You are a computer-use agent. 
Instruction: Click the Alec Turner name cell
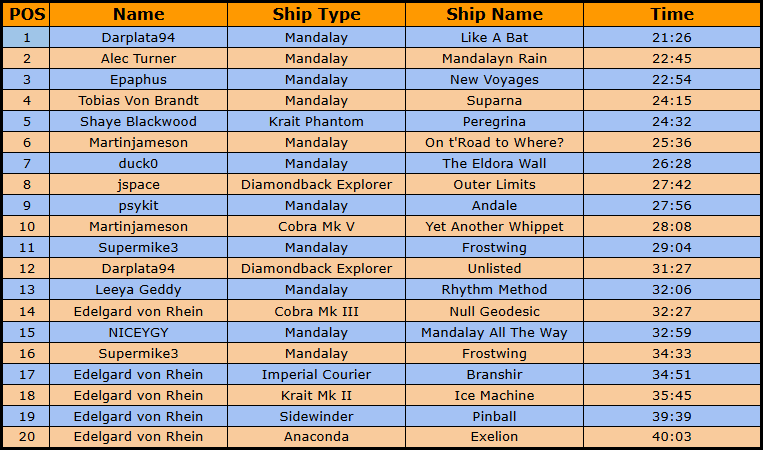click(x=138, y=58)
